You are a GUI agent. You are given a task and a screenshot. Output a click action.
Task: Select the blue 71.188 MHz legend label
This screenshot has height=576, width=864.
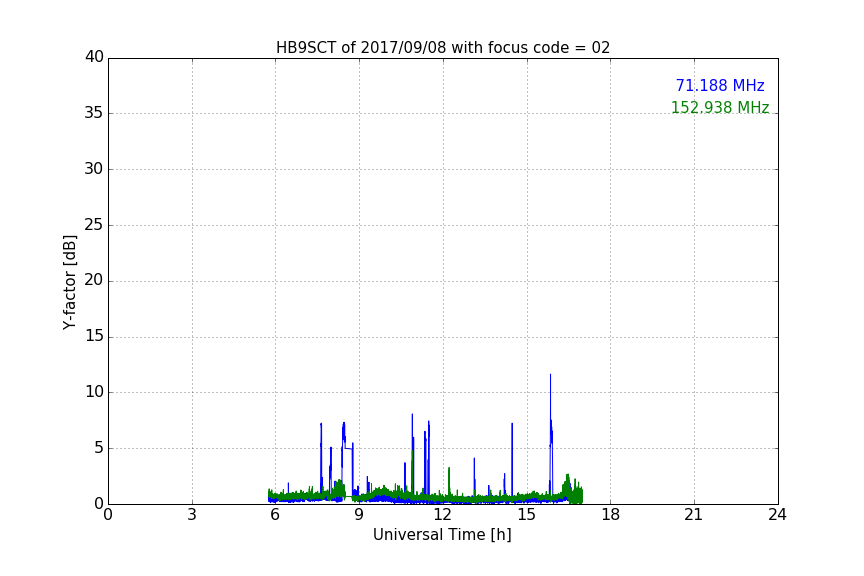point(720,85)
